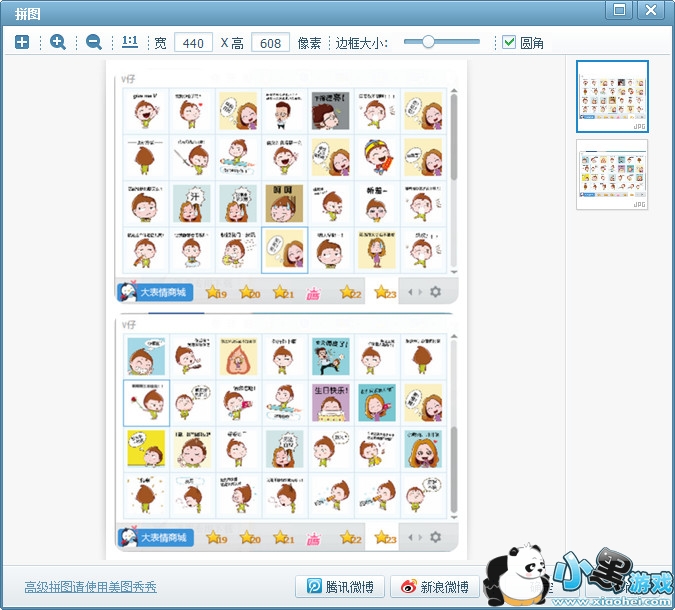
Task: Click the 汗 sticker in upper grid
Action: pyautogui.click(x=192, y=203)
